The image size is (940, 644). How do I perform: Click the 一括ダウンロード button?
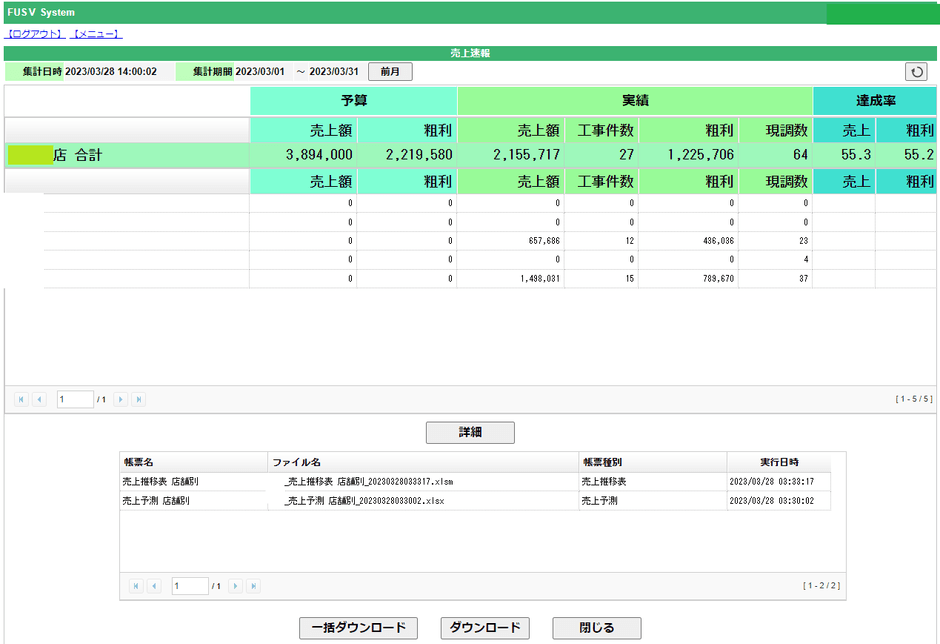(358, 628)
